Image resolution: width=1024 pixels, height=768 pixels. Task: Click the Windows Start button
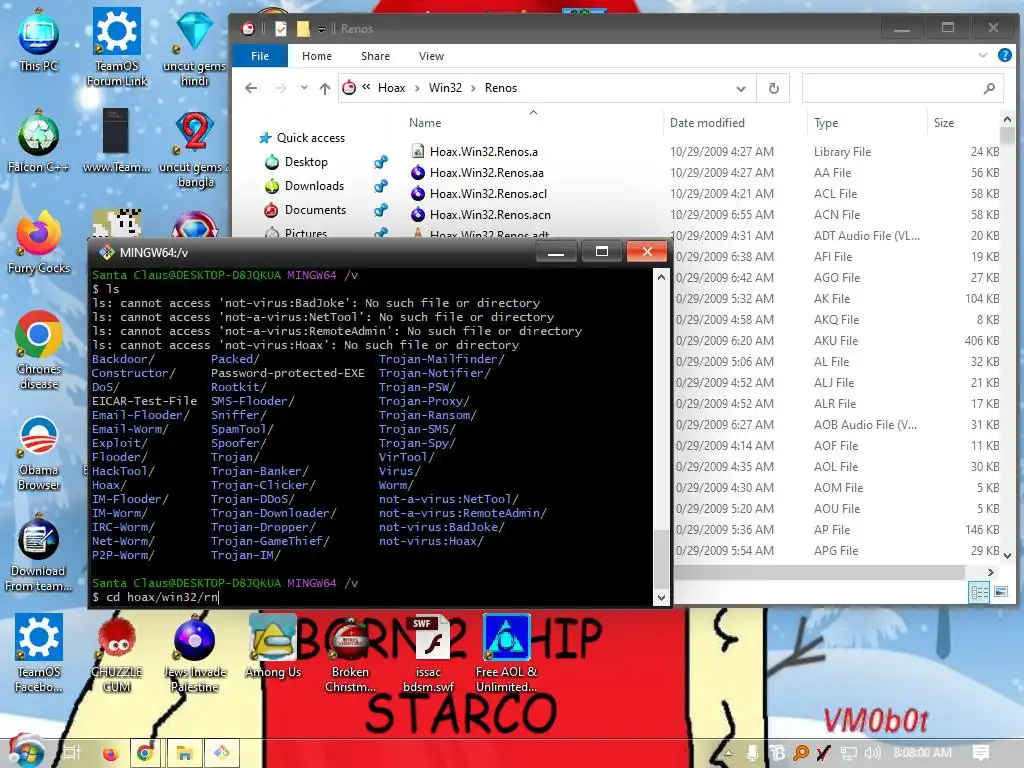[25, 753]
